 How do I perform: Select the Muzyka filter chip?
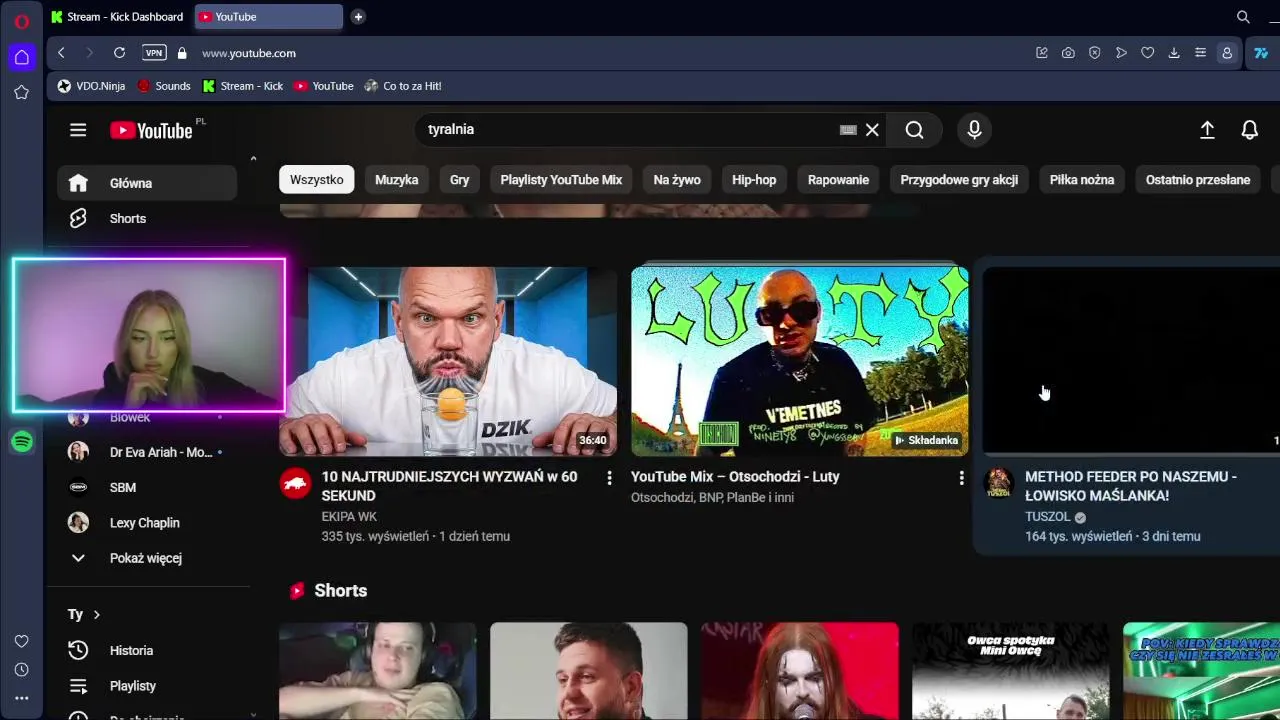pos(396,180)
